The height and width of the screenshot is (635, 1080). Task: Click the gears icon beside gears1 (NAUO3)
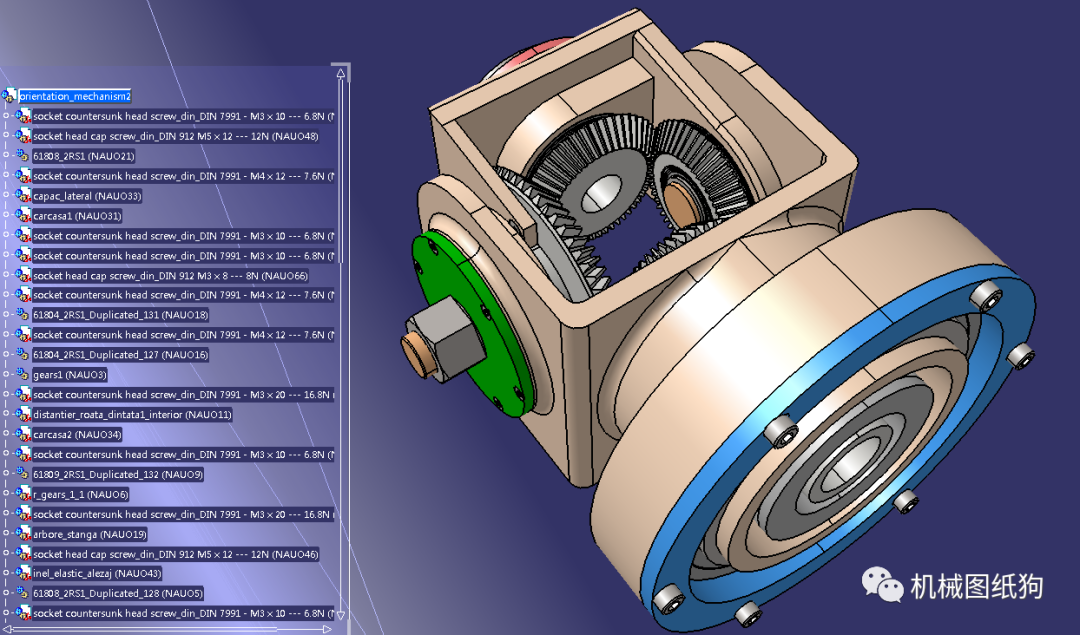tap(23, 375)
